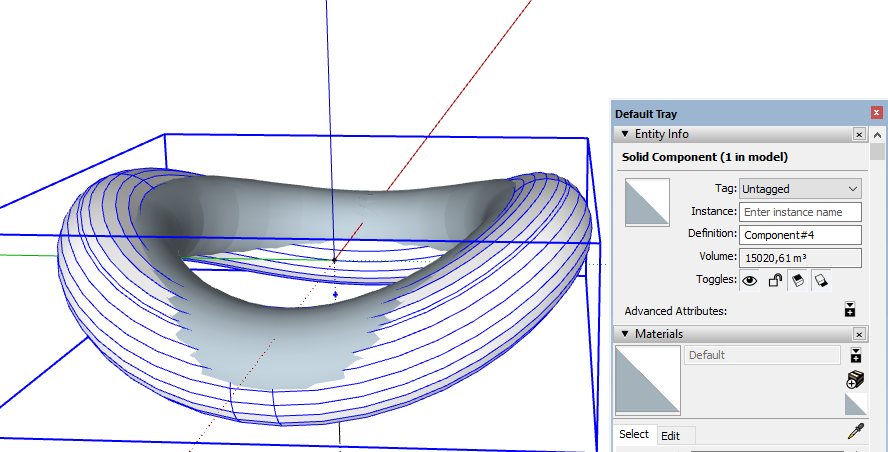Image resolution: width=888 pixels, height=452 pixels.
Task: Expand Advanced Attributes details
Action: point(849,309)
